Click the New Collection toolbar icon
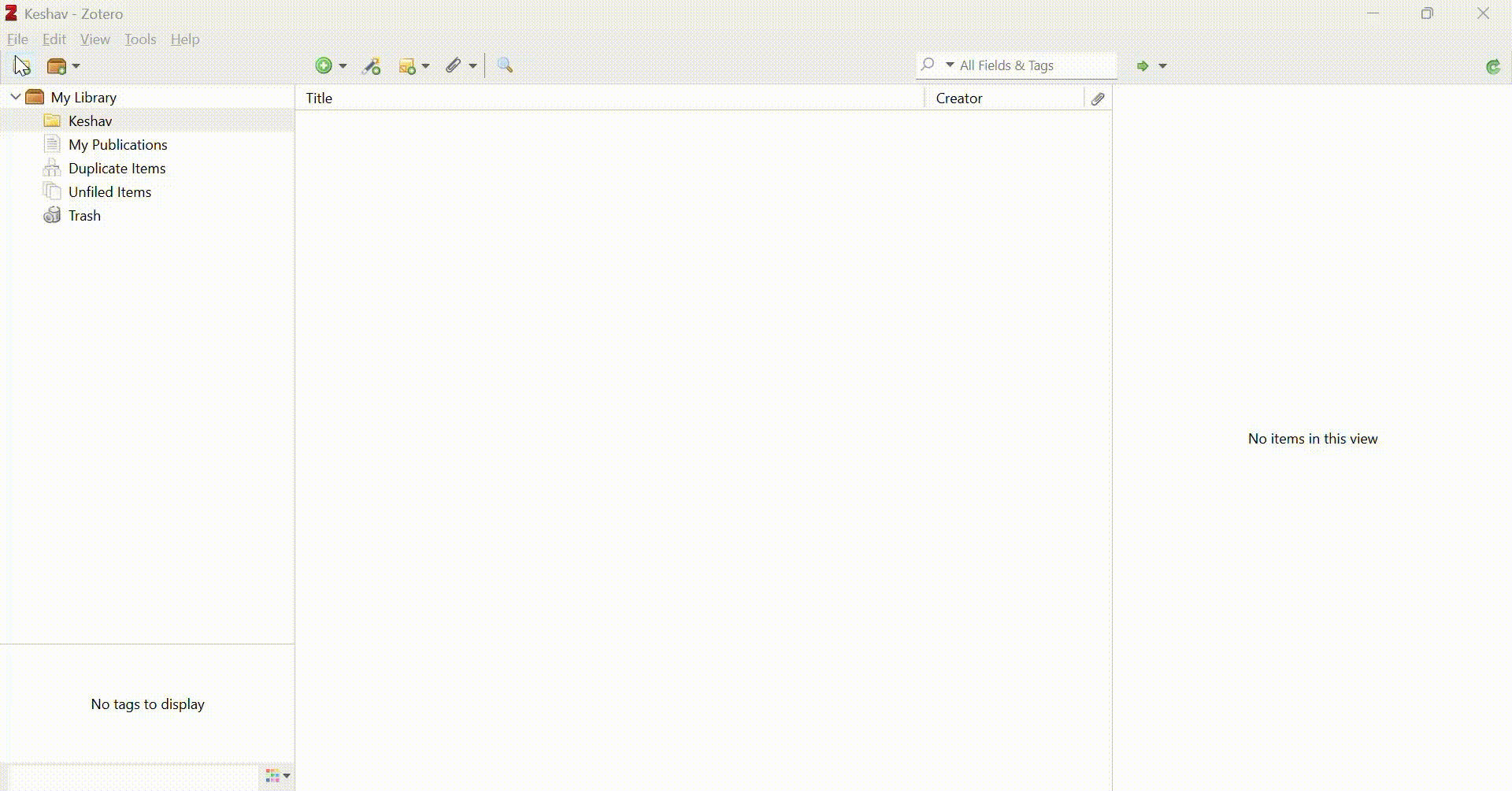 (21, 66)
